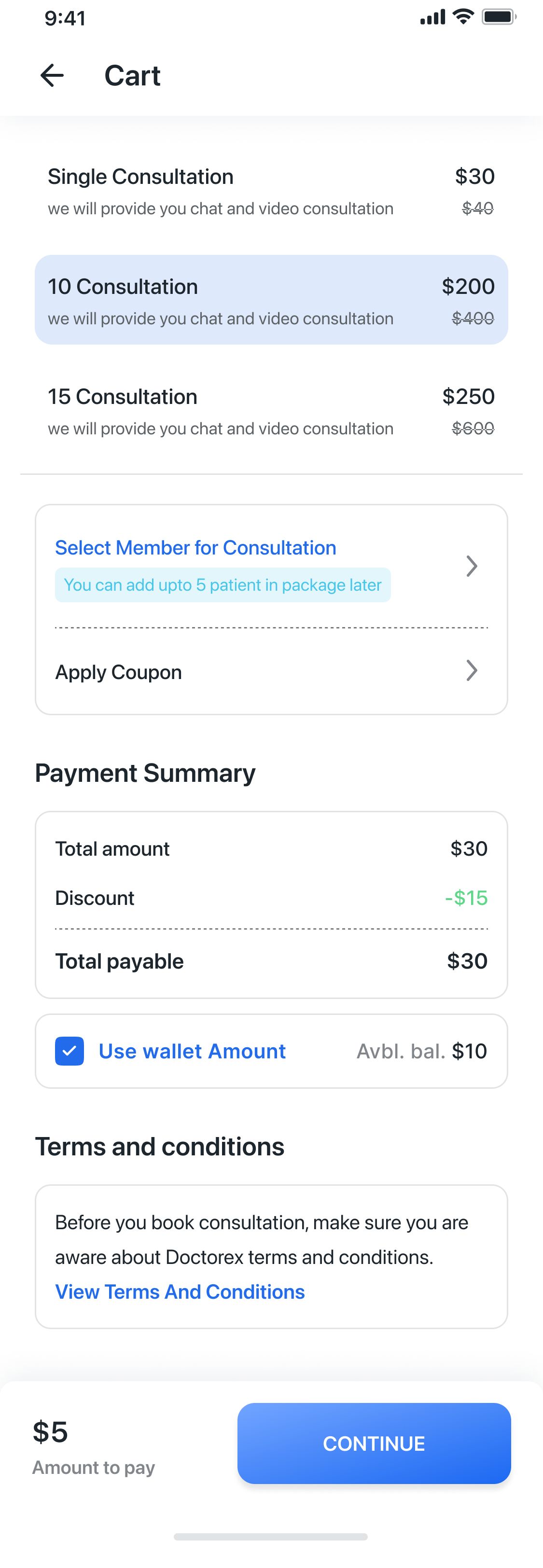Tap the add upto 5 patient hint

point(222,585)
